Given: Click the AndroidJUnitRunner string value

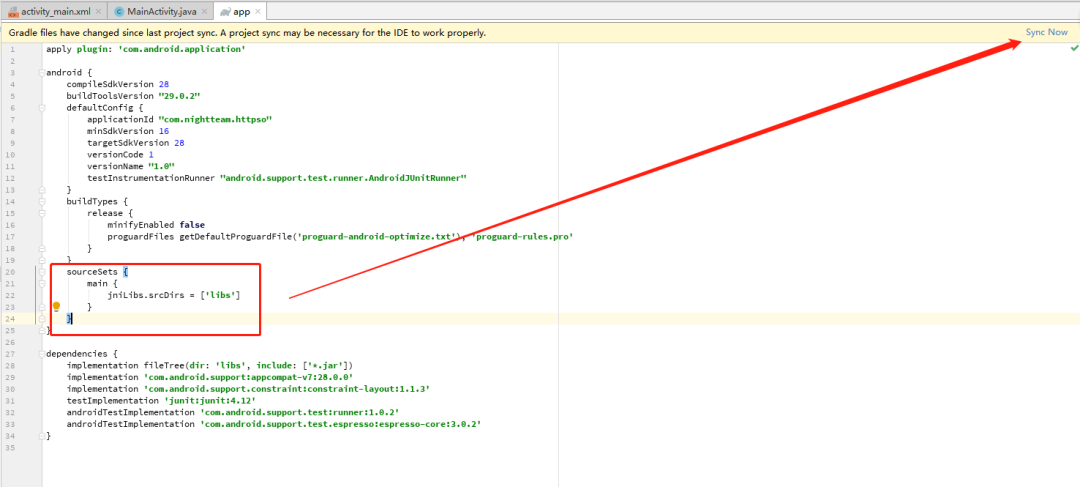Looking at the screenshot, I should point(344,178).
